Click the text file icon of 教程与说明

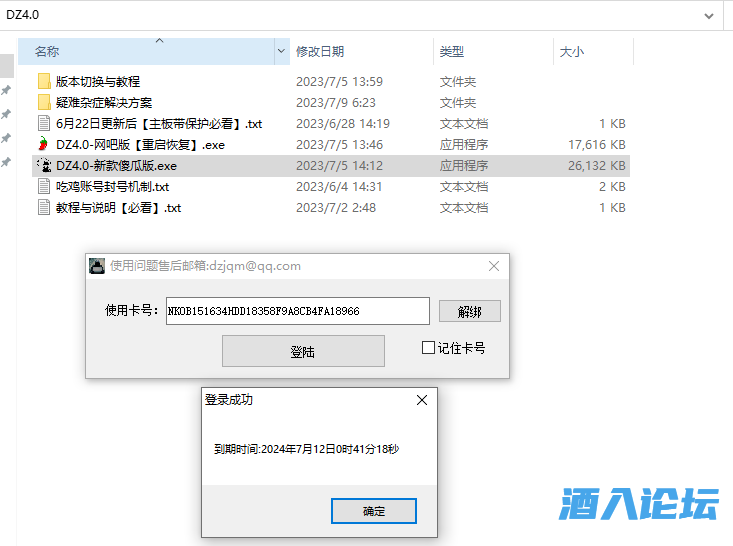44,207
